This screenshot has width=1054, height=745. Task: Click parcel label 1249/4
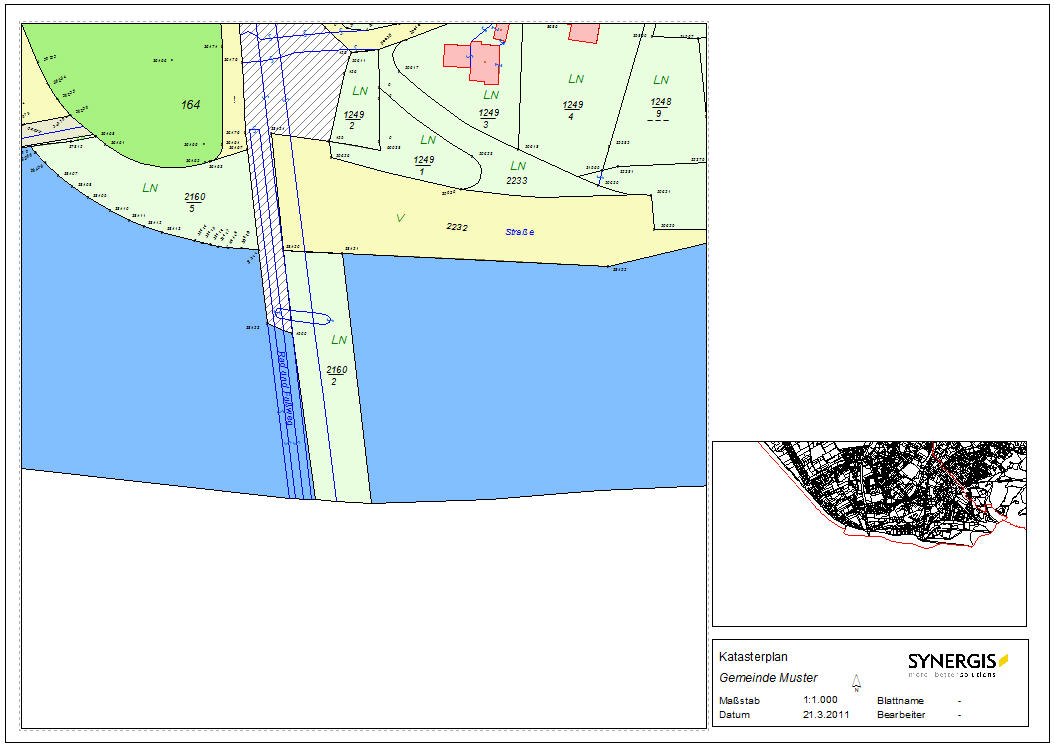pyautogui.click(x=573, y=110)
